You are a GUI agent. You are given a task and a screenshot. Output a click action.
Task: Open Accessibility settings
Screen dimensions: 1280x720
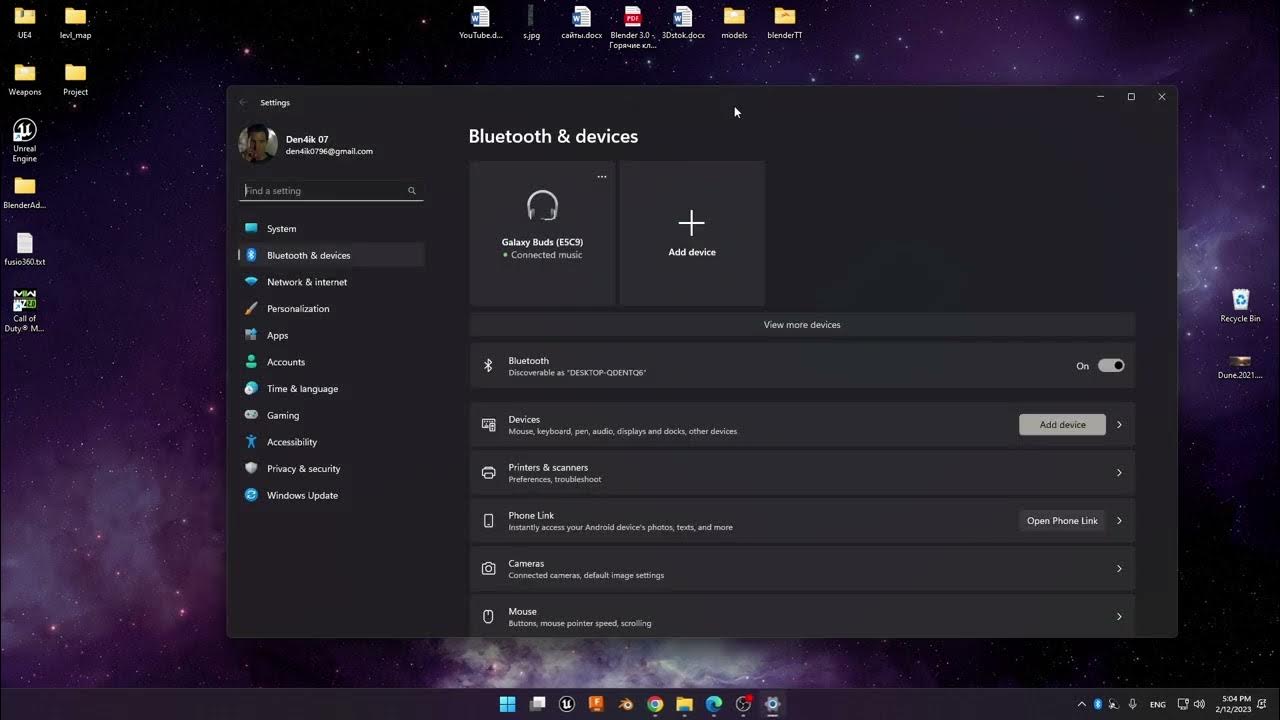point(331,442)
